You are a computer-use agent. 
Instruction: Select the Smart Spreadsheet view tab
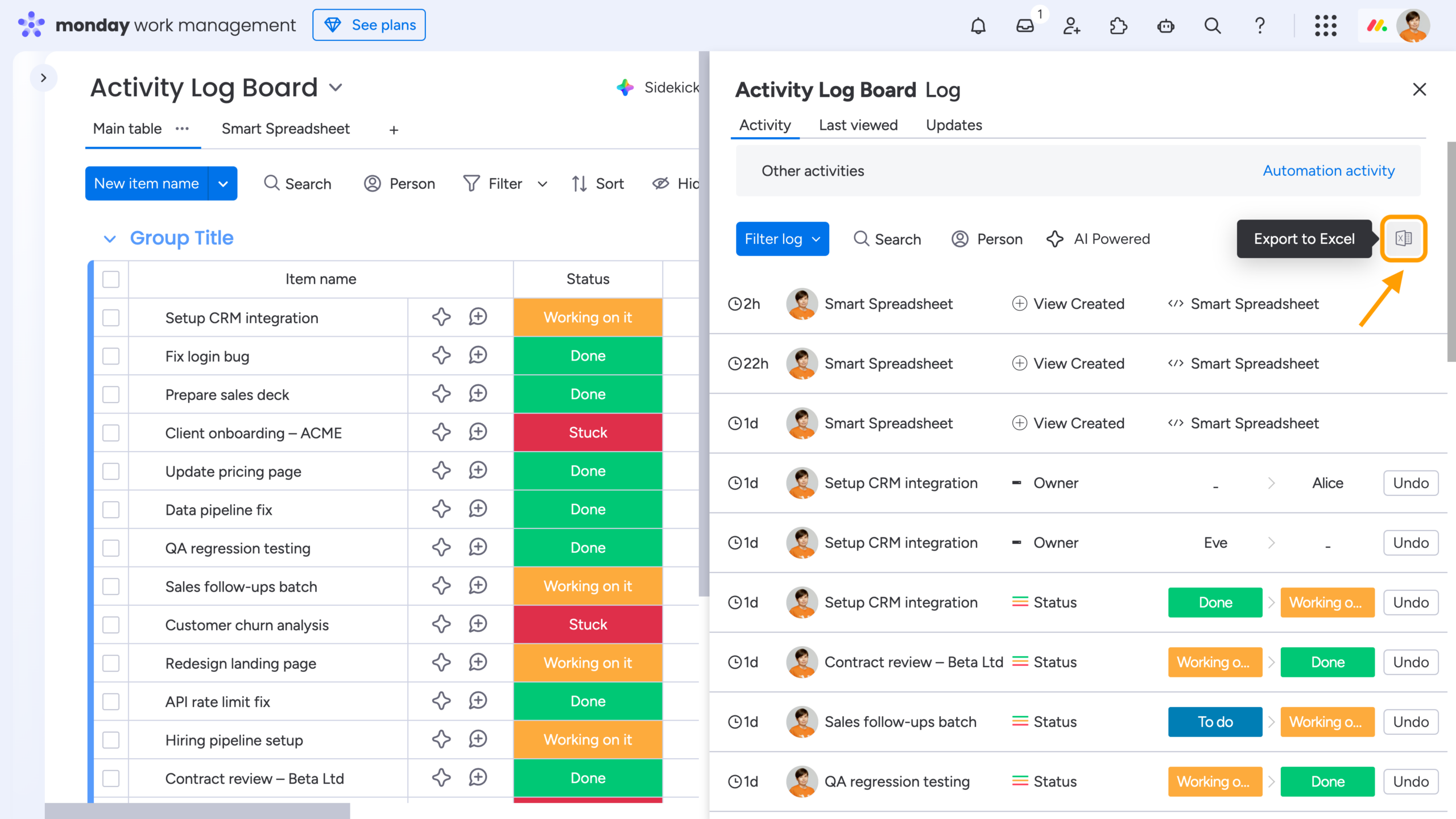(x=286, y=129)
